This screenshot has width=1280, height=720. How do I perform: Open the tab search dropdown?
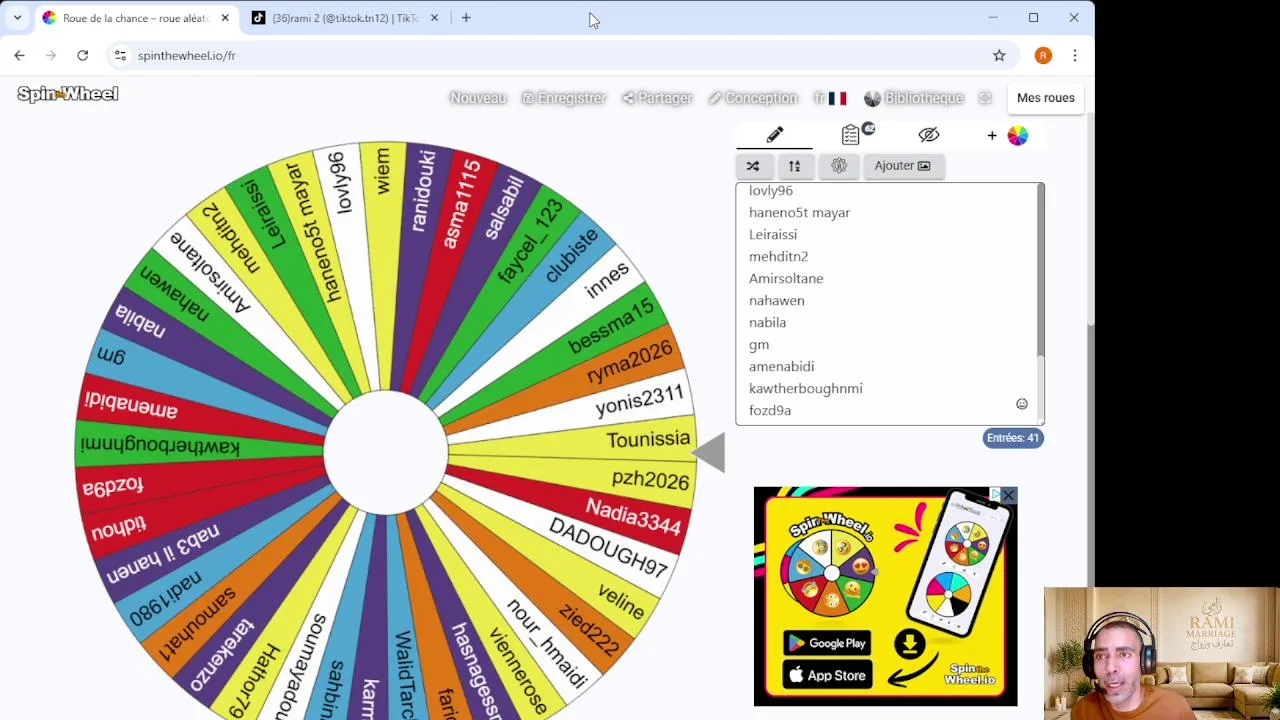[17, 18]
